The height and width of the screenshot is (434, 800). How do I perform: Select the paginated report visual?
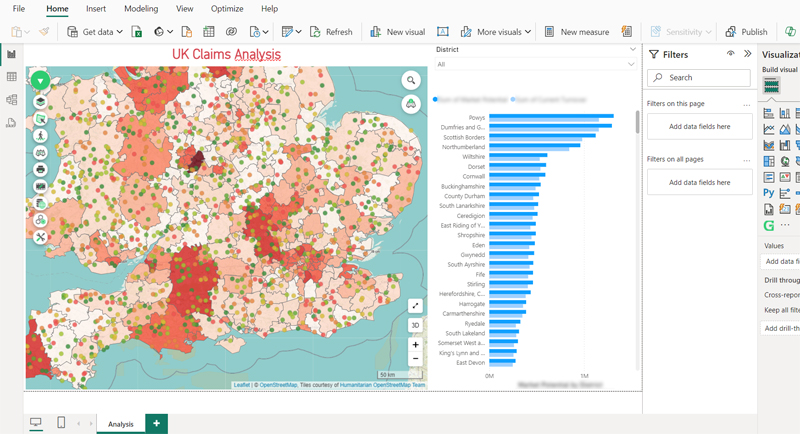[x=769, y=209]
